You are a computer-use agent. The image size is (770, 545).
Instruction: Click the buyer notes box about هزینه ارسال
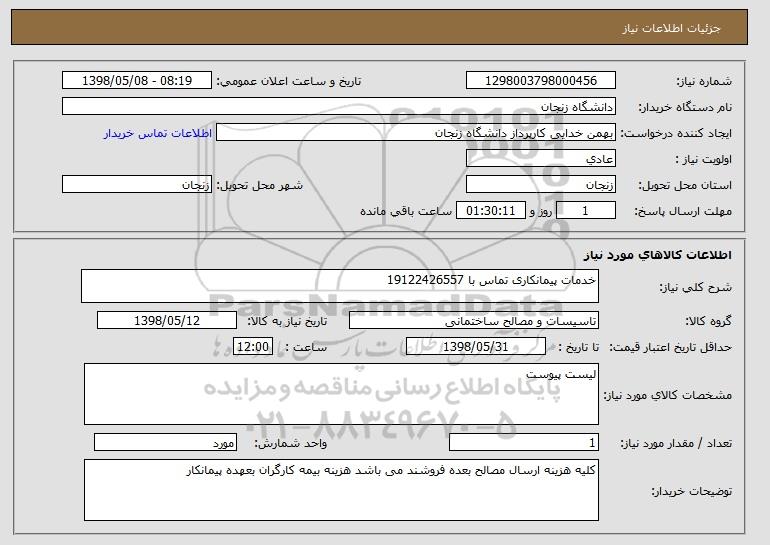(x=341, y=490)
